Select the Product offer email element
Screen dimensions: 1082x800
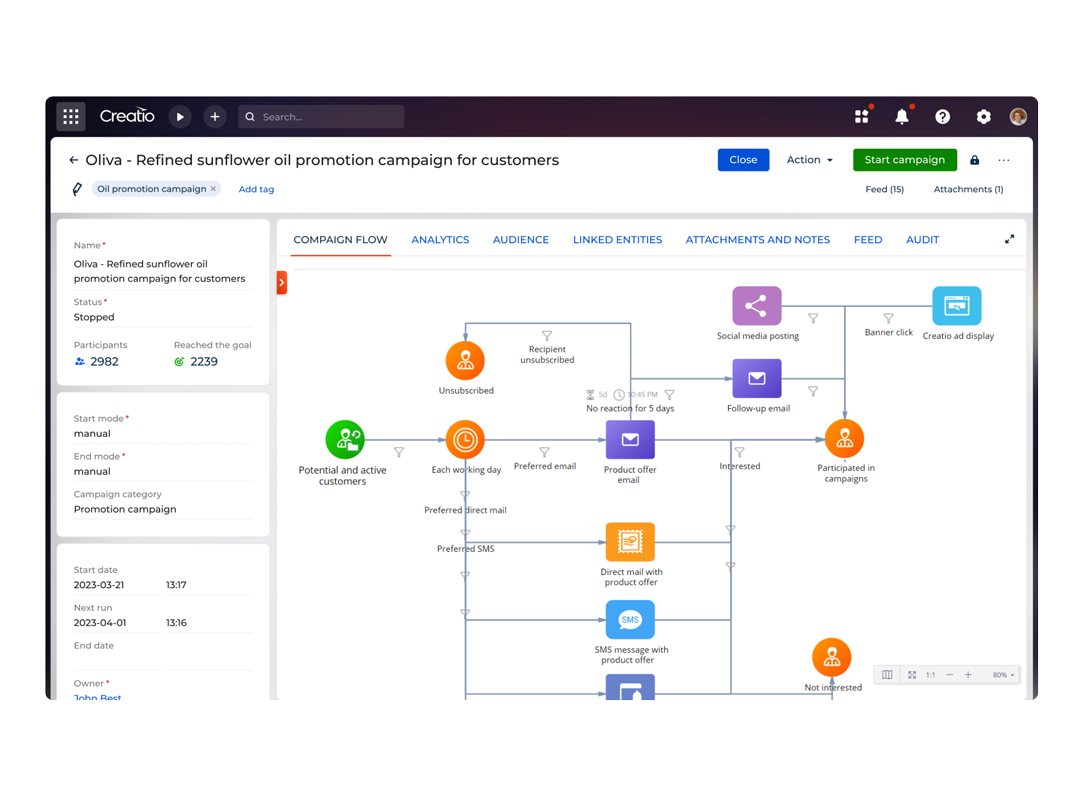tap(630, 439)
